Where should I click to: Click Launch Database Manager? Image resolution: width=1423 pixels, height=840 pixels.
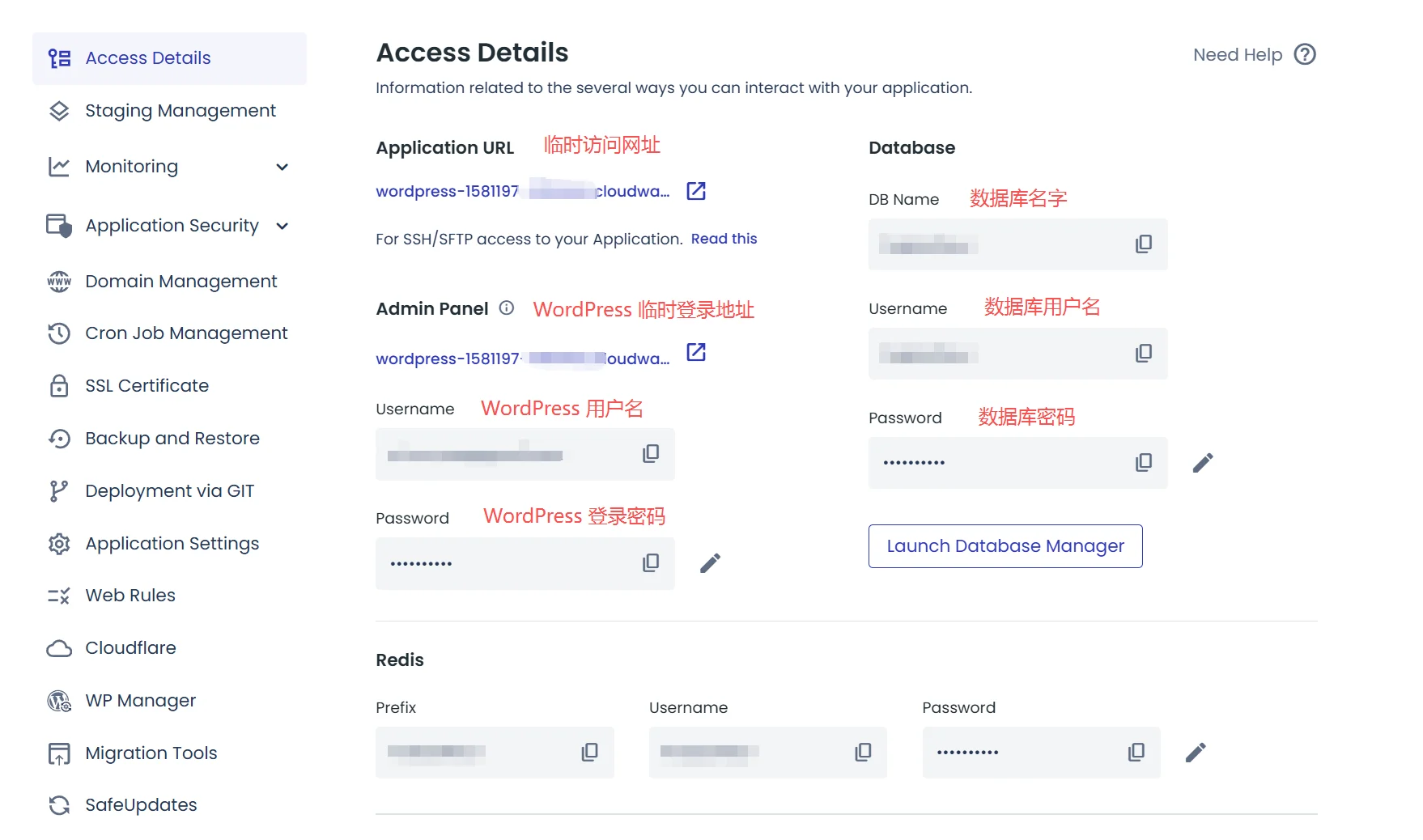pos(1005,545)
